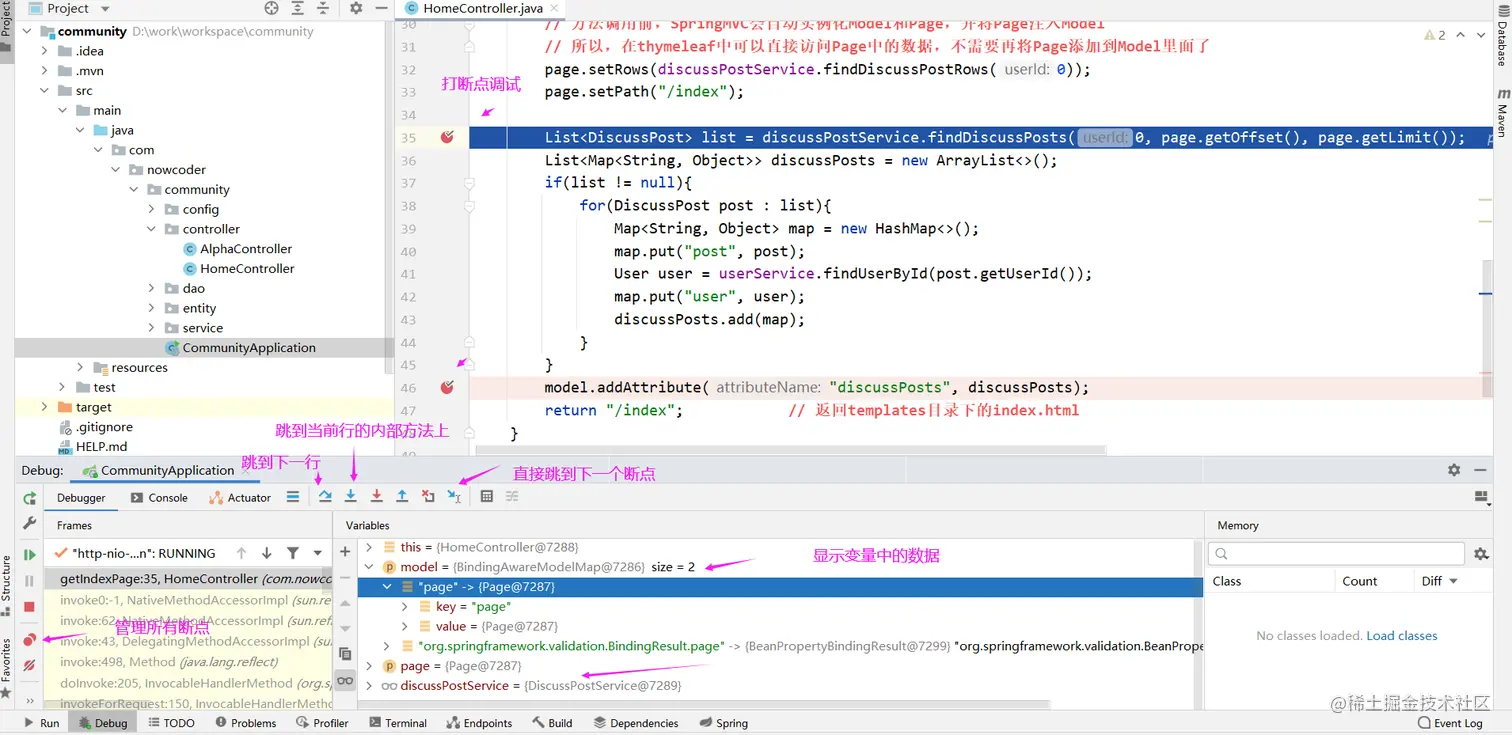This screenshot has width=1512, height=735.
Task: Expand the 'this' variable node
Action: (369, 547)
